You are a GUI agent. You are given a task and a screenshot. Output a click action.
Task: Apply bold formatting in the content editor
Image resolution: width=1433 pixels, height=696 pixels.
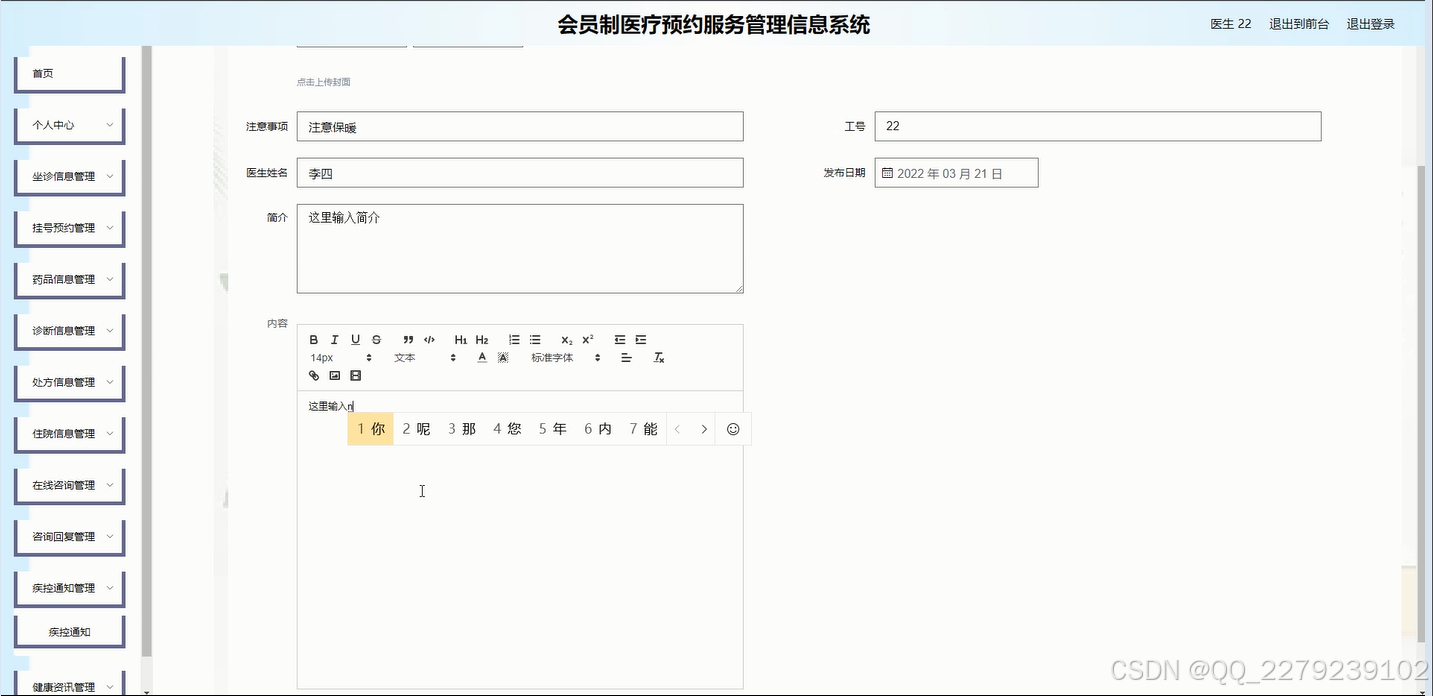[x=313, y=339]
